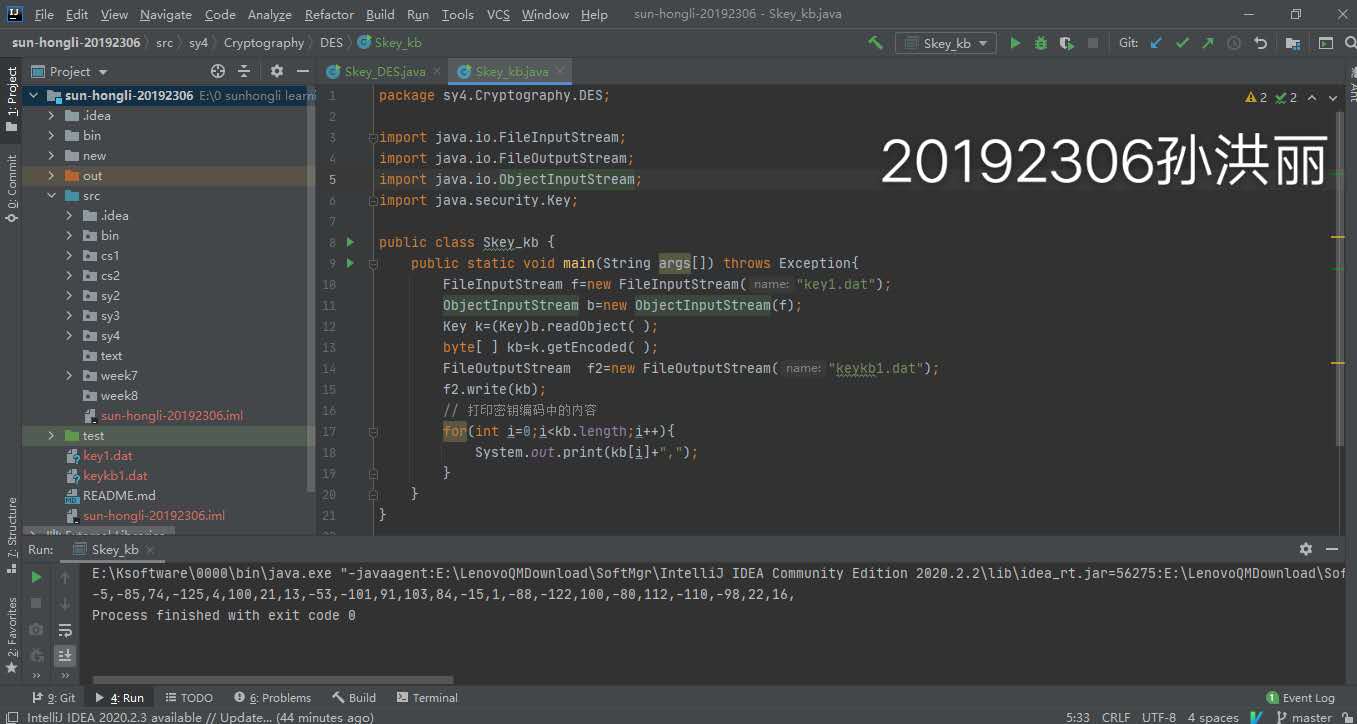Click the 4 spaces indent widget
1357x724 pixels.
click(x=1213, y=717)
